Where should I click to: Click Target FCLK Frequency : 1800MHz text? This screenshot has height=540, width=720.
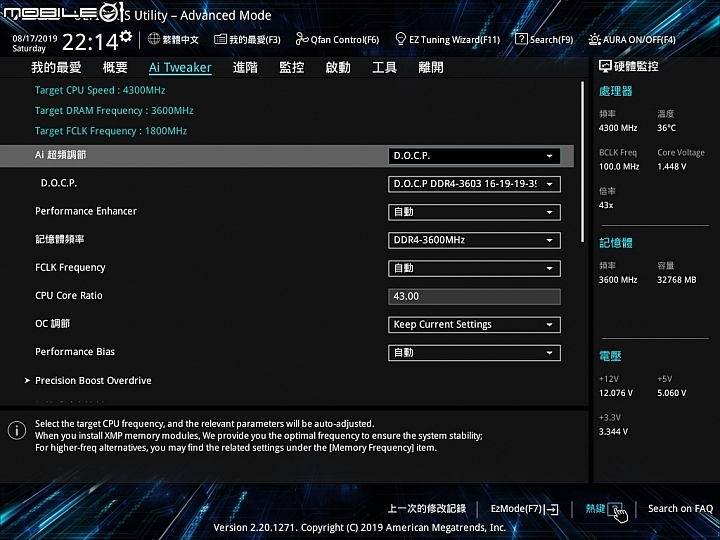click(111, 131)
